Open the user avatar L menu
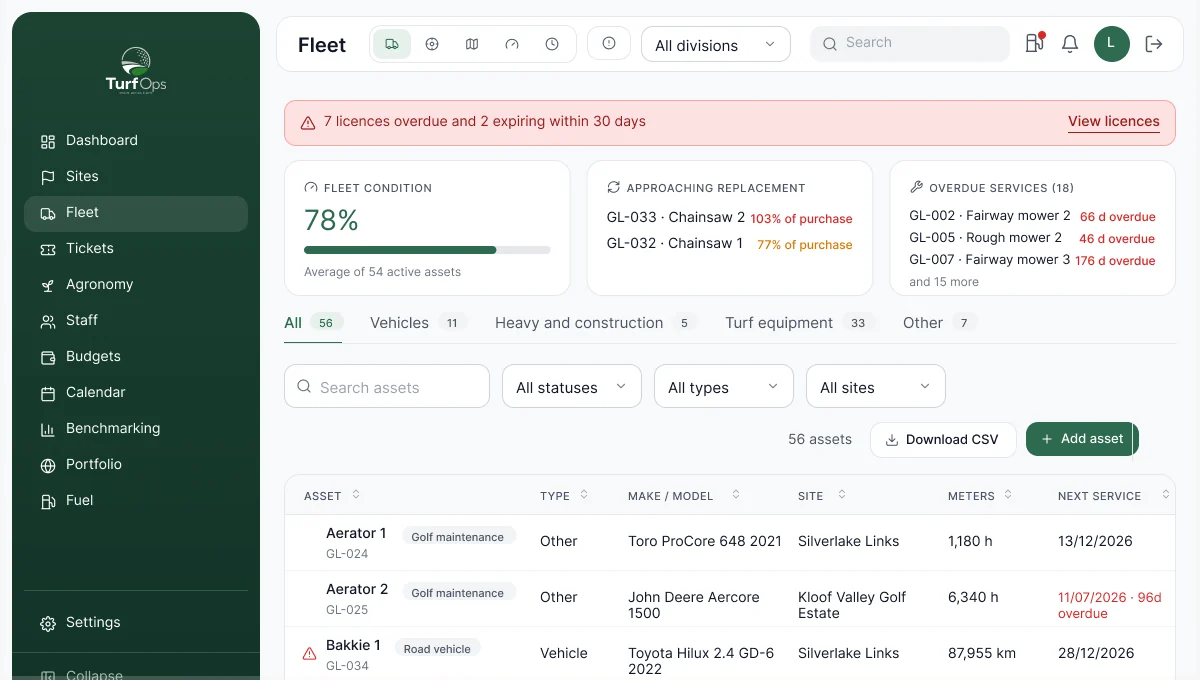Viewport: 1200px width, 680px height. click(1112, 44)
